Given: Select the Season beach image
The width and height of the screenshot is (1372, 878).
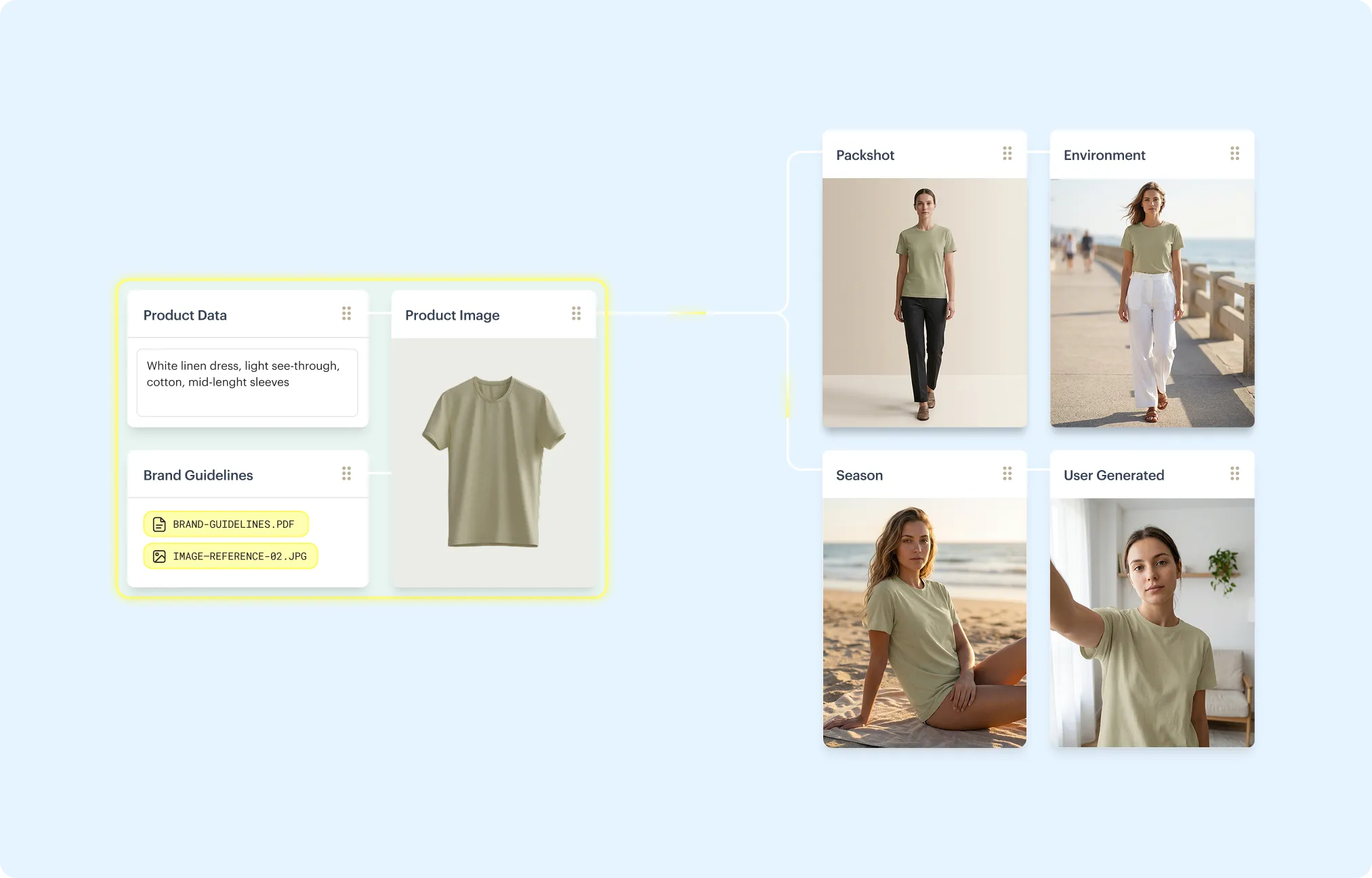Looking at the screenshot, I should (x=924, y=623).
